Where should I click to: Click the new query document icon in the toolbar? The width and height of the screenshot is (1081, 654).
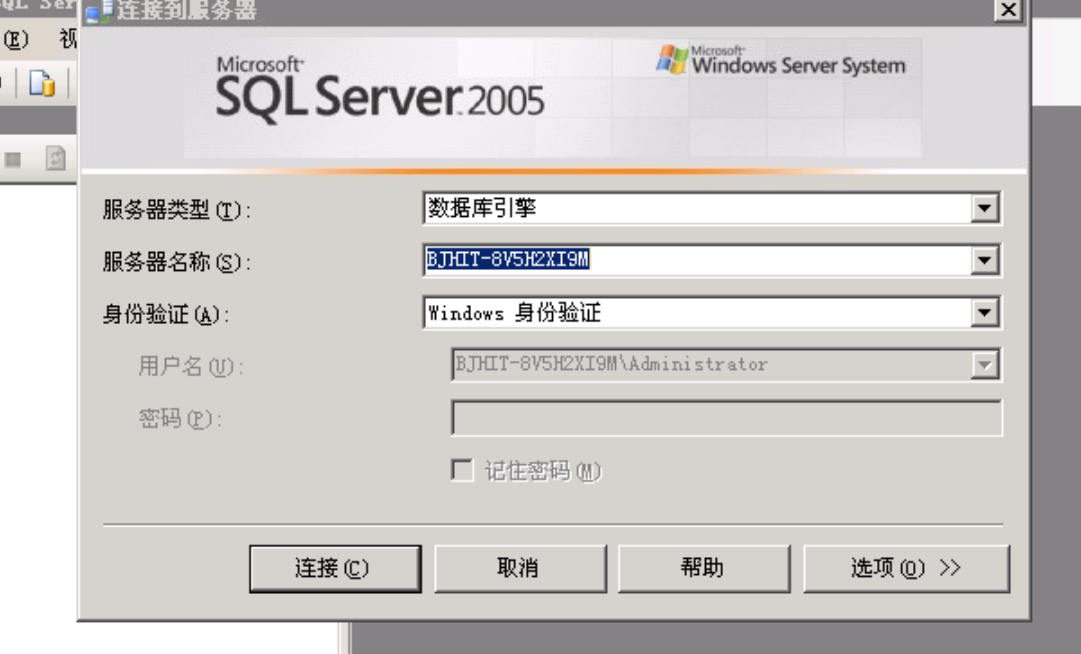click(42, 83)
